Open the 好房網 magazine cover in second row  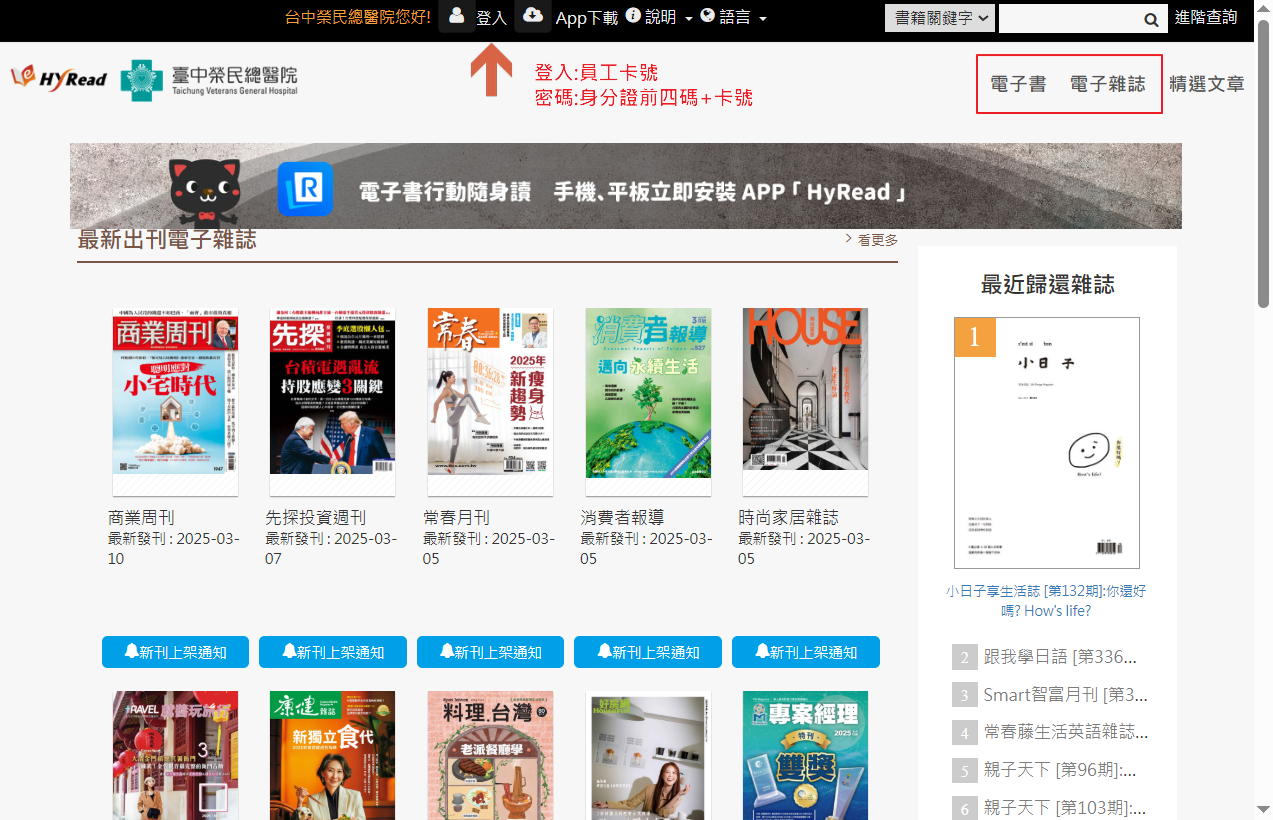[648, 755]
